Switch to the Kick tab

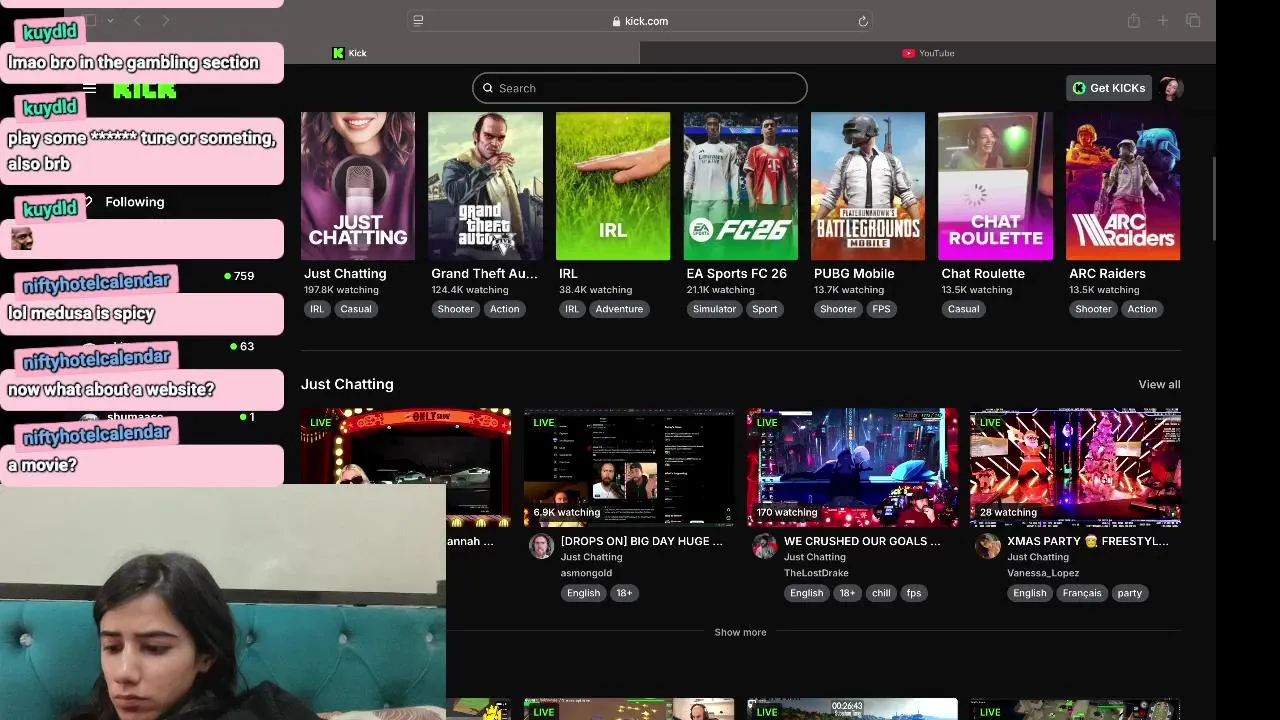click(x=350, y=53)
